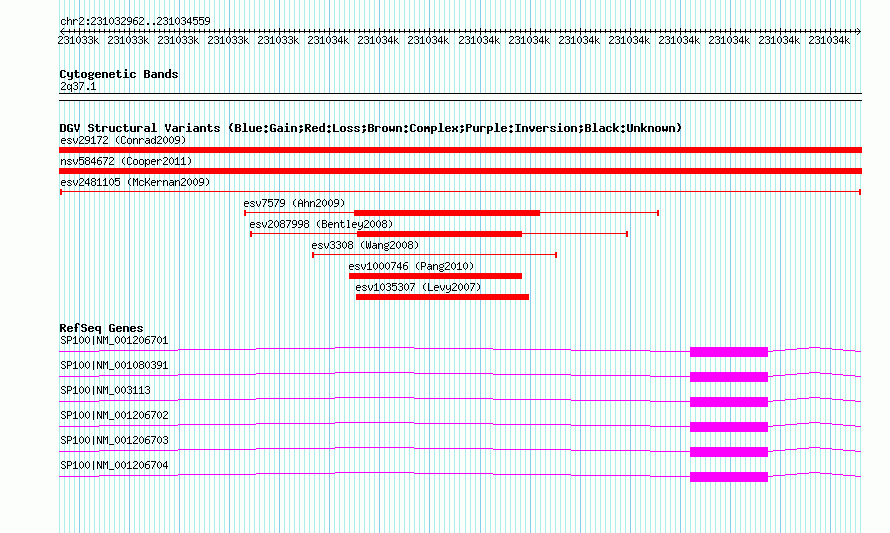The image size is (890, 533).
Task: Click the right arrowhead of the coordinate ruler
Action: tap(859, 31)
